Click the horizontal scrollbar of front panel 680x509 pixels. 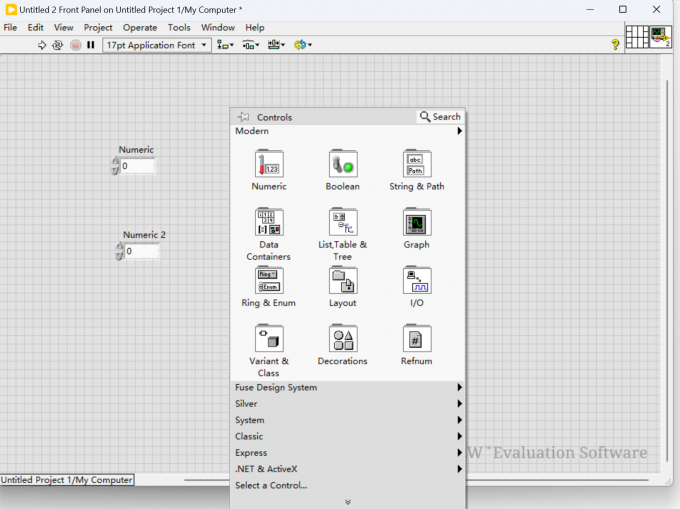[416, 480]
